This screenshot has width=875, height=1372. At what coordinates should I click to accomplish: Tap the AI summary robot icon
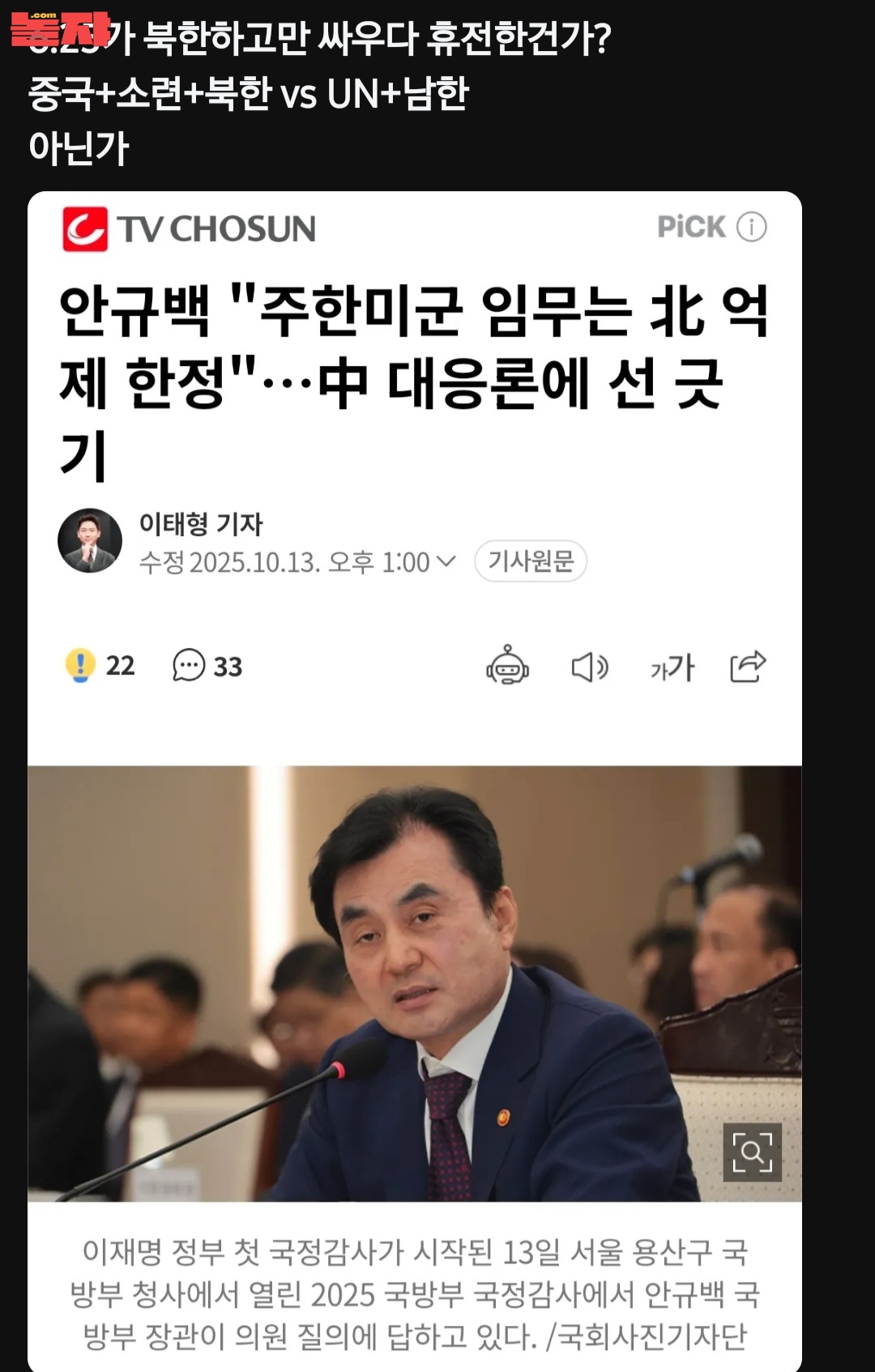pyautogui.click(x=508, y=666)
